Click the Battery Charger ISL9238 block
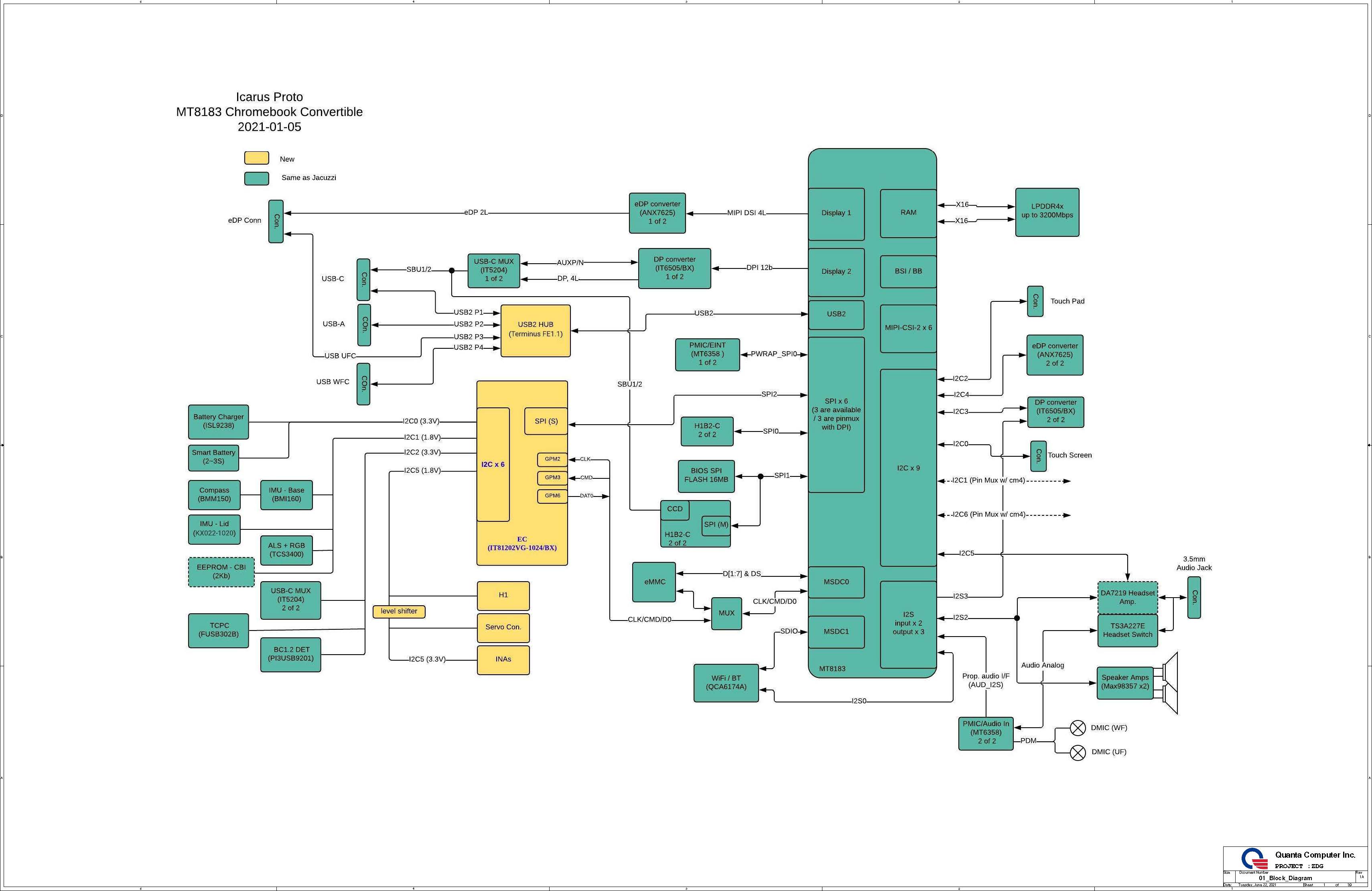Image resolution: width=1372 pixels, height=891 pixels. pos(219,421)
